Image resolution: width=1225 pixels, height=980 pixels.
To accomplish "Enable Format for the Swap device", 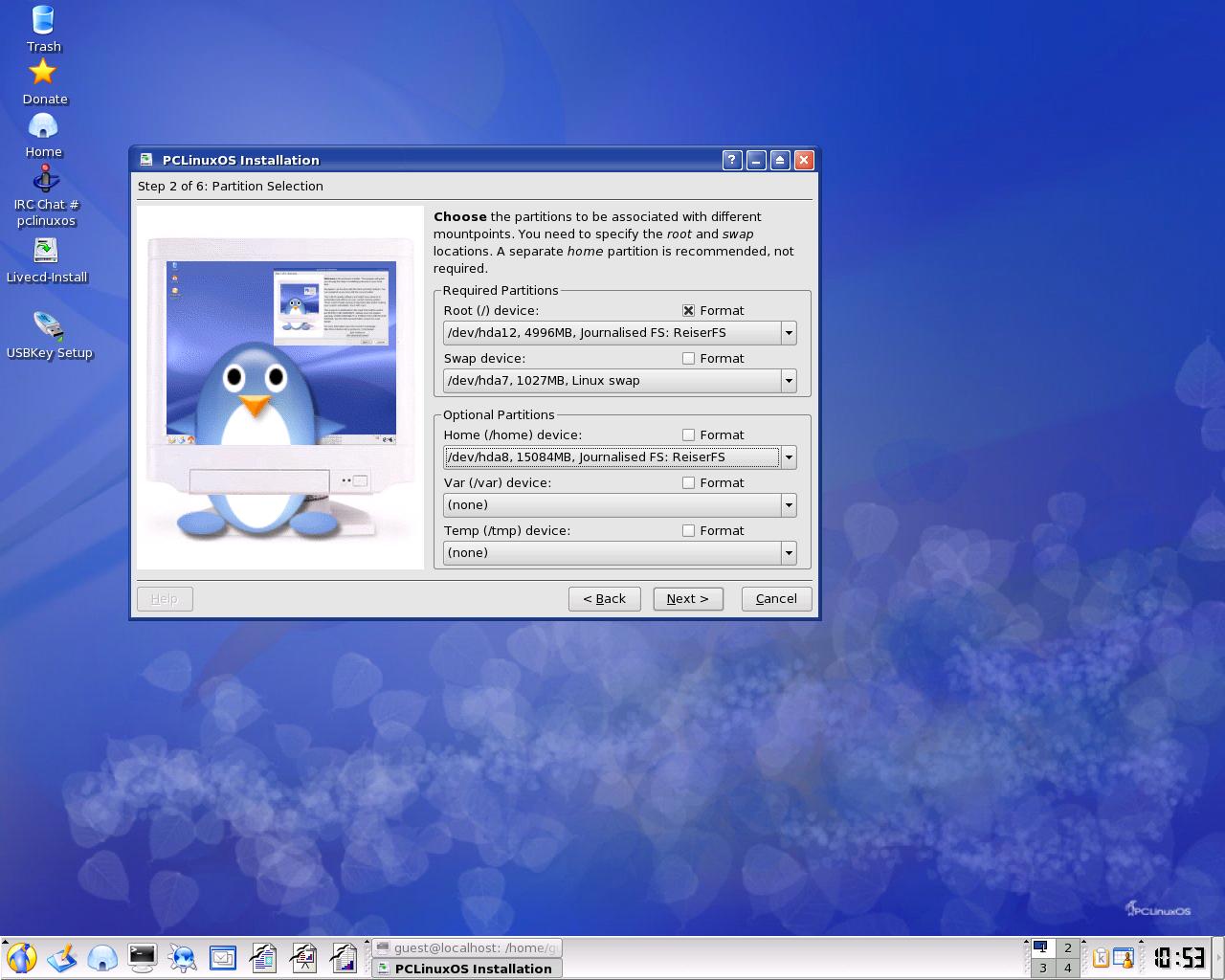I will [688, 358].
